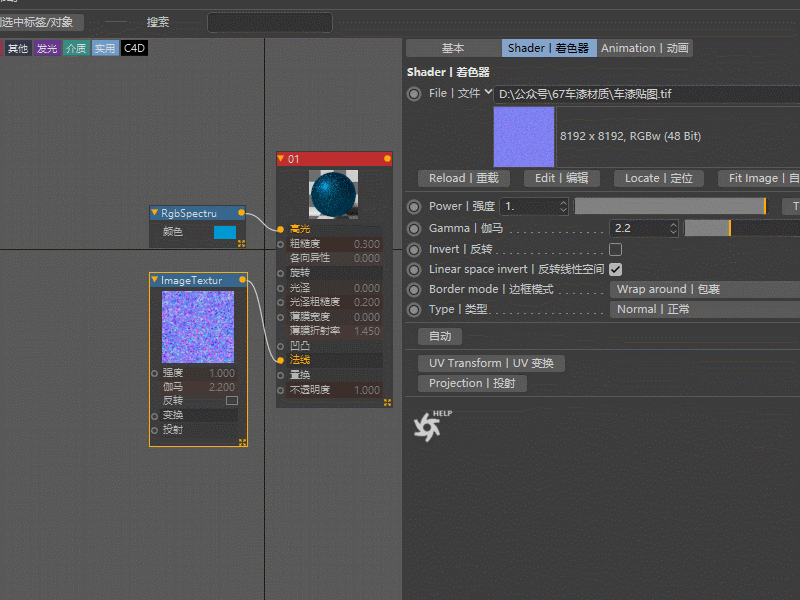Toggle the Border mode animation dot
Screen dimensions: 800x600
coord(414,290)
